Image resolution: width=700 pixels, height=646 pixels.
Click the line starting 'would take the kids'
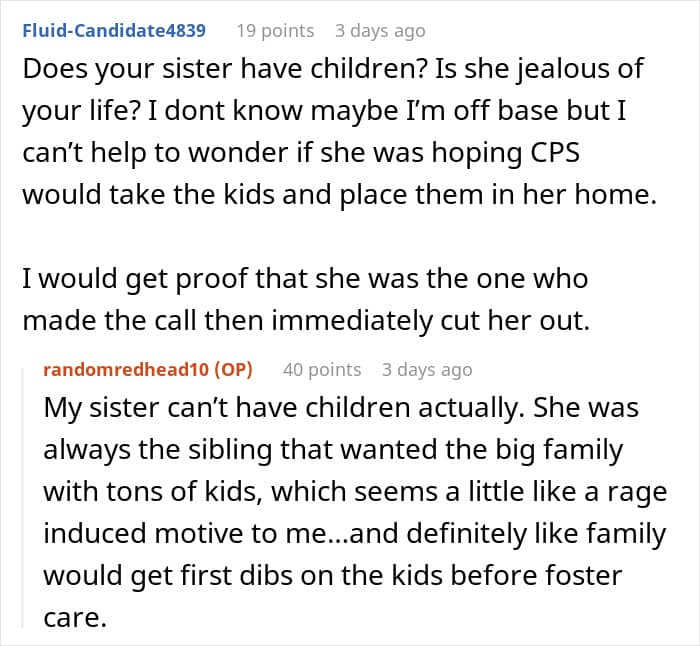pyautogui.click(x=340, y=195)
